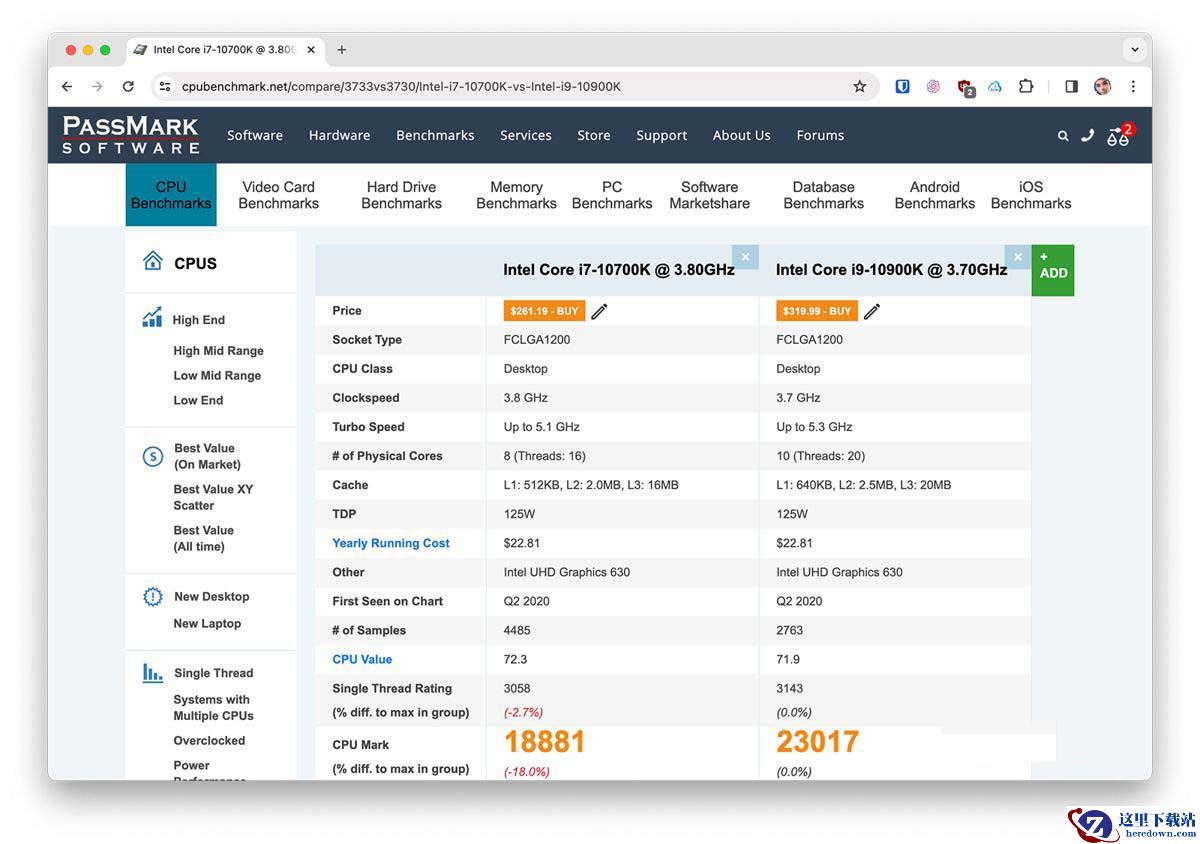Viewport: 1200px width, 844px height.
Task: Open the New Laptop sidebar link
Action: point(207,623)
